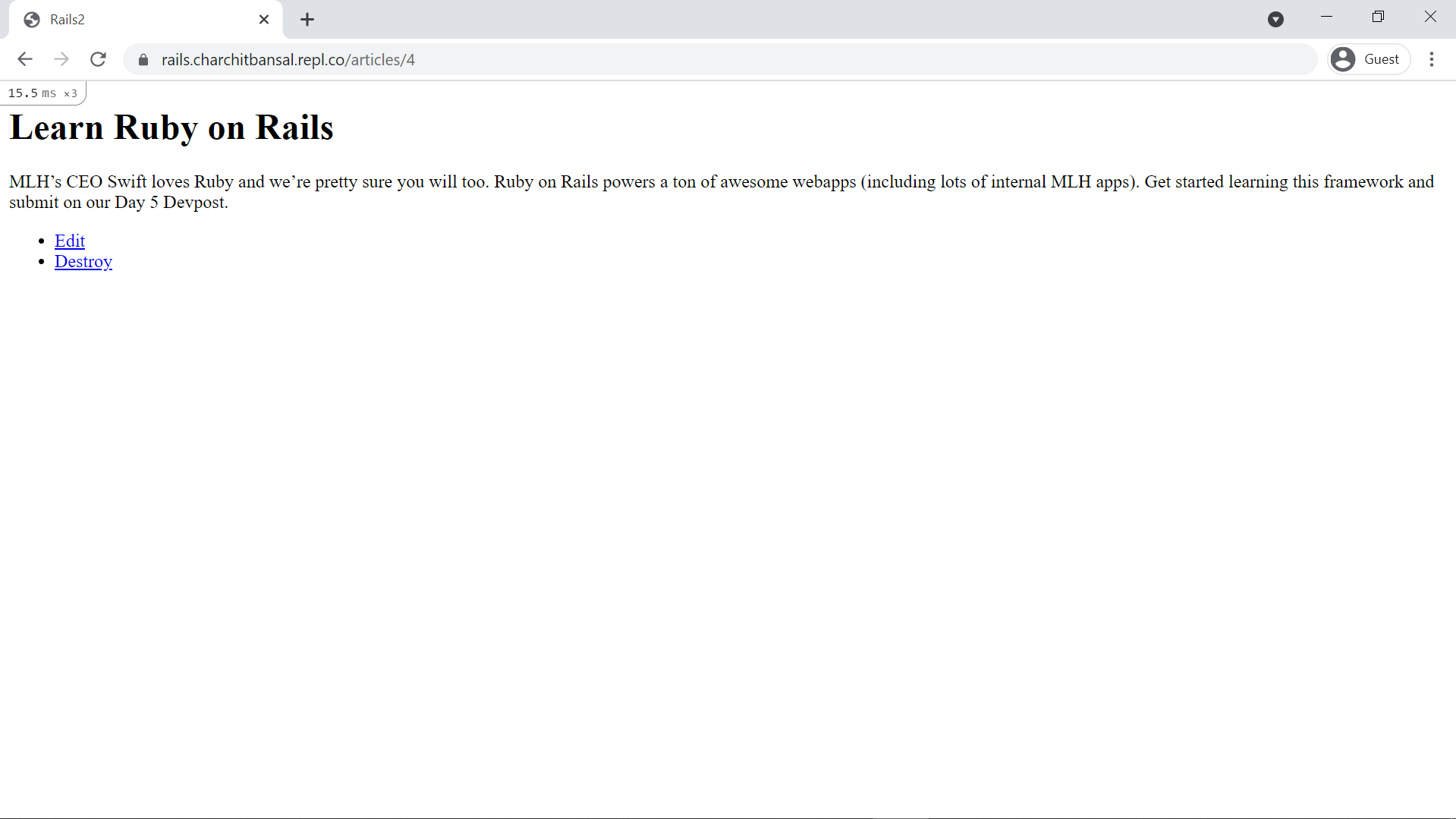The image size is (1456, 819).
Task: Open the tab search dropdown arrow
Action: tap(1275, 20)
